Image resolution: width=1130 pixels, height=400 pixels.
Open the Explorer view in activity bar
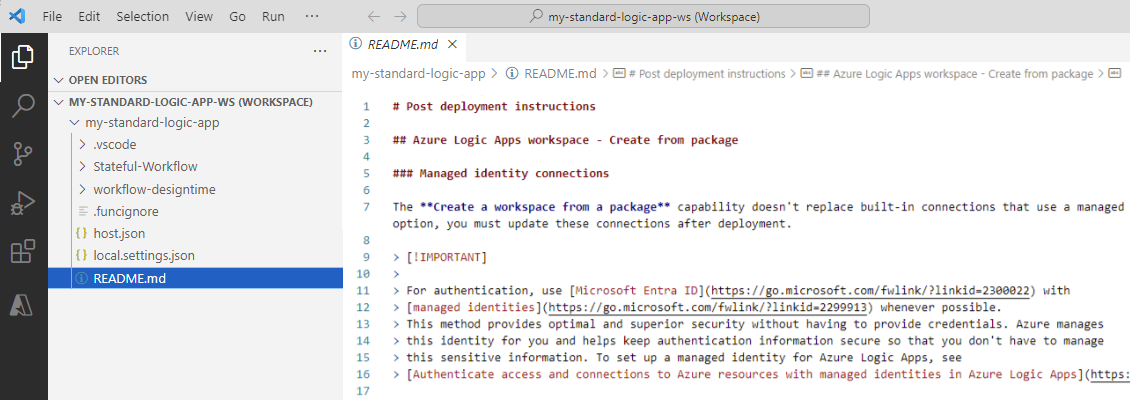click(23, 57)
